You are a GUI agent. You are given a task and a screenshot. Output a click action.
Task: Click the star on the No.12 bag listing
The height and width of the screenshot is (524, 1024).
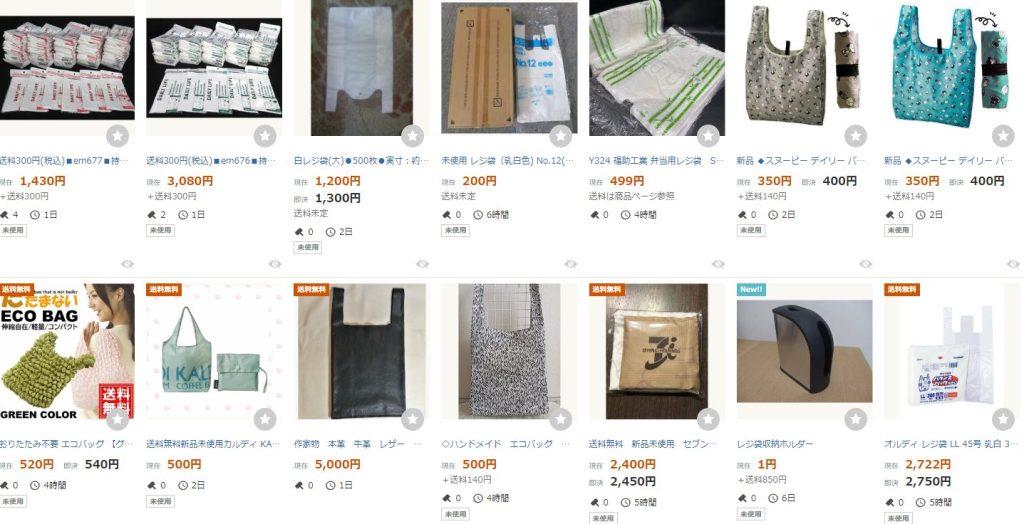point(560,136)
